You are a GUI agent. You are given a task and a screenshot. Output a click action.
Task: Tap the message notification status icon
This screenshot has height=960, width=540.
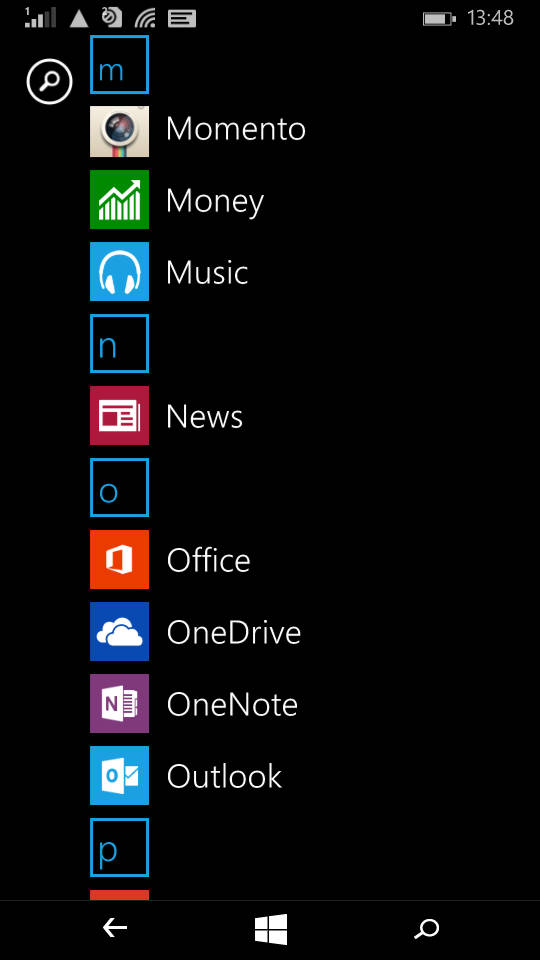(182, 19)
